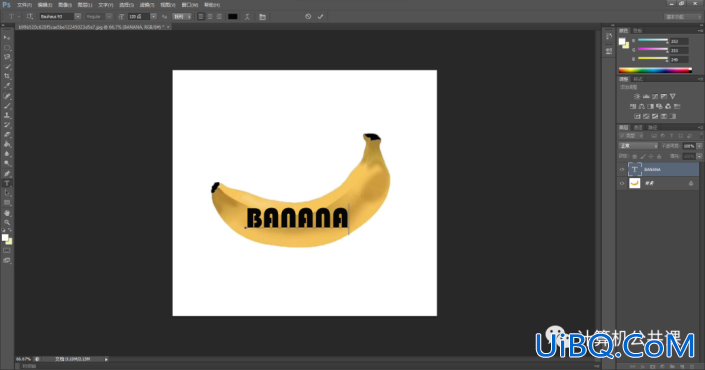The height and width of the screenshot is (370, 705).
Task: Center text in options bar
Action: tap(210, 17)
